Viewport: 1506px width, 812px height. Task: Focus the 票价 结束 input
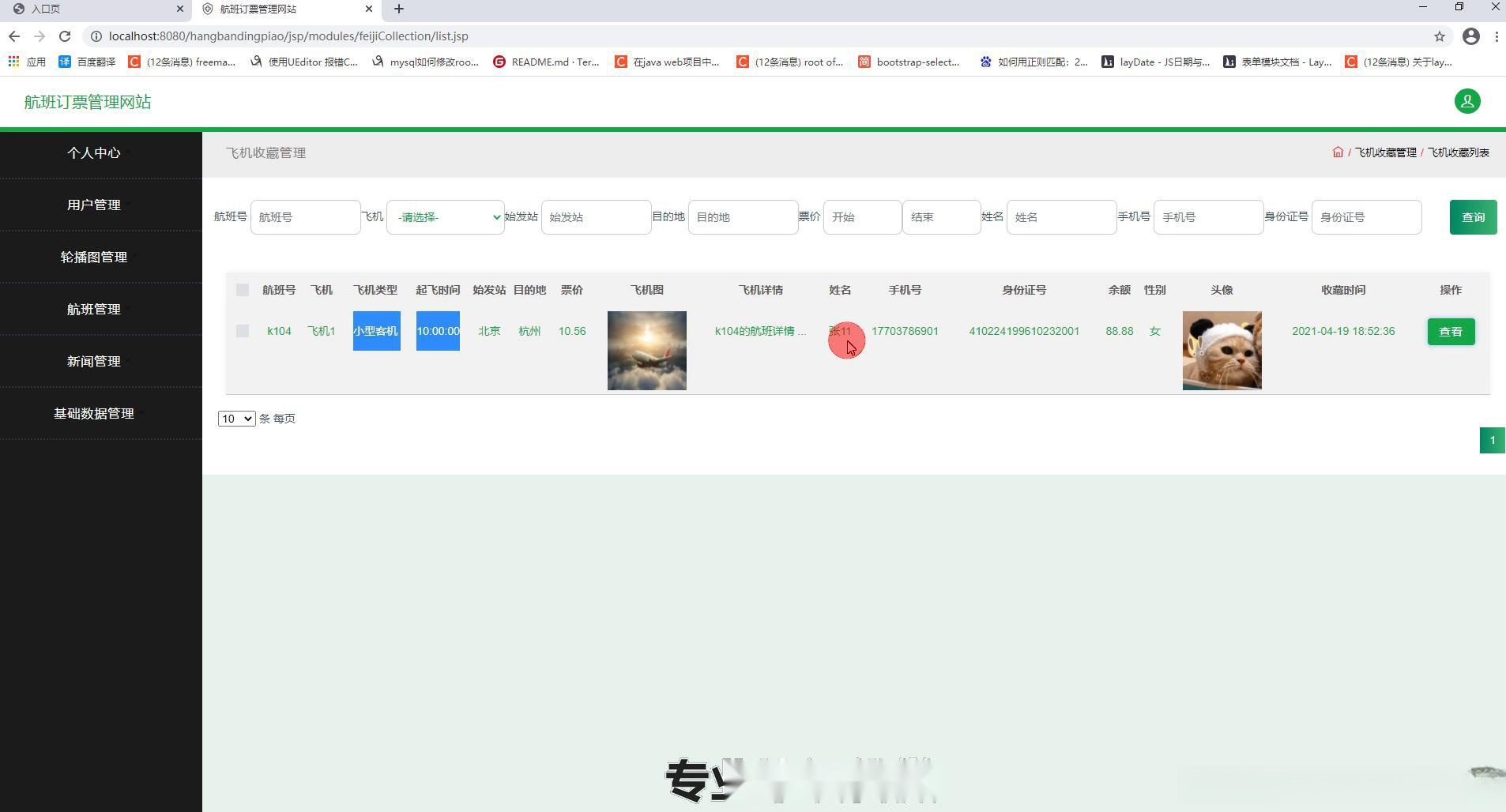941,217
